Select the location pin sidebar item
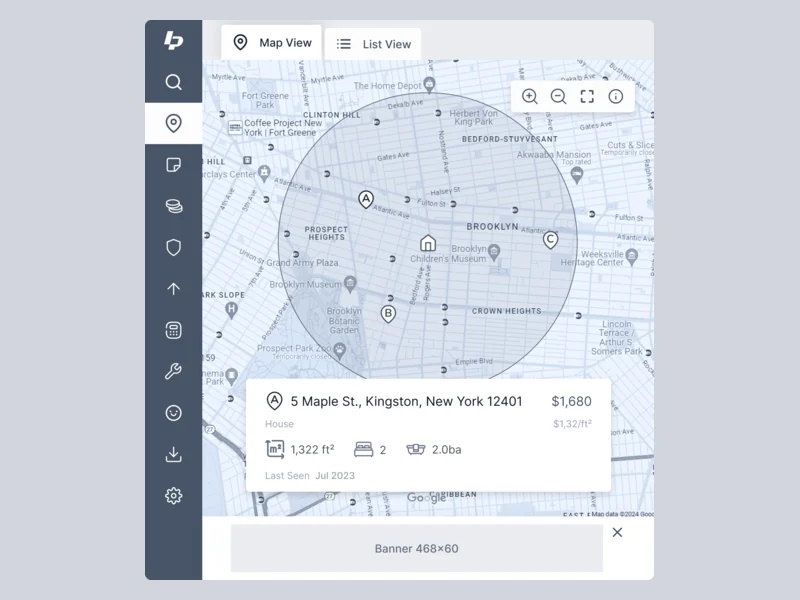Viewport: 800px width, 600px height. coord(173,123)
